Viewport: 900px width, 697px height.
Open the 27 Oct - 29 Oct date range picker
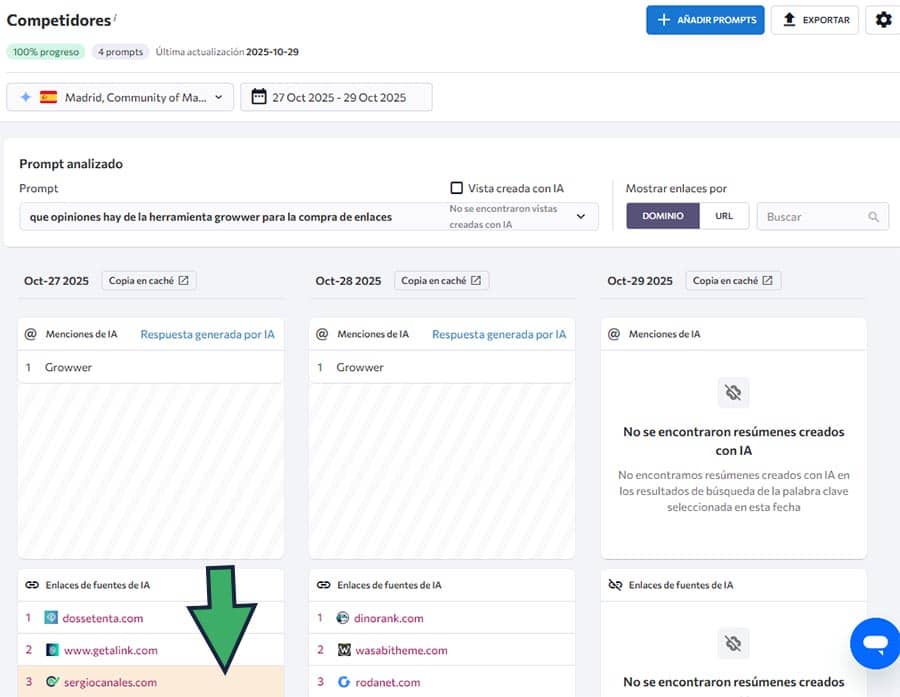pyautogui.click(x=336, y=97)
